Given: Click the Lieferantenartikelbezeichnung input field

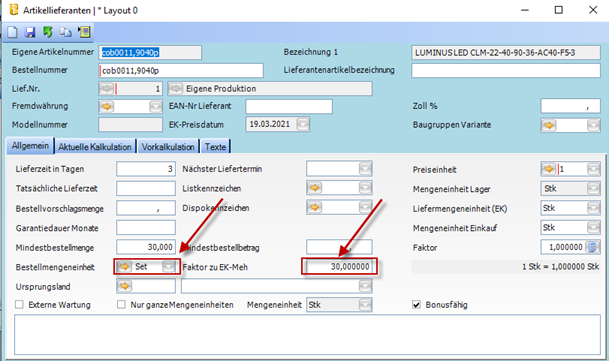Looking at the screenshot, I should click(x=506, y=71).
